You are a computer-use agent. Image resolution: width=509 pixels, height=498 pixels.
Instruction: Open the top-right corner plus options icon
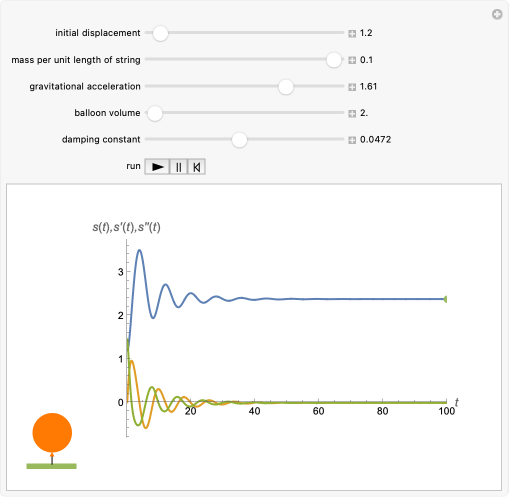[497, 14]
